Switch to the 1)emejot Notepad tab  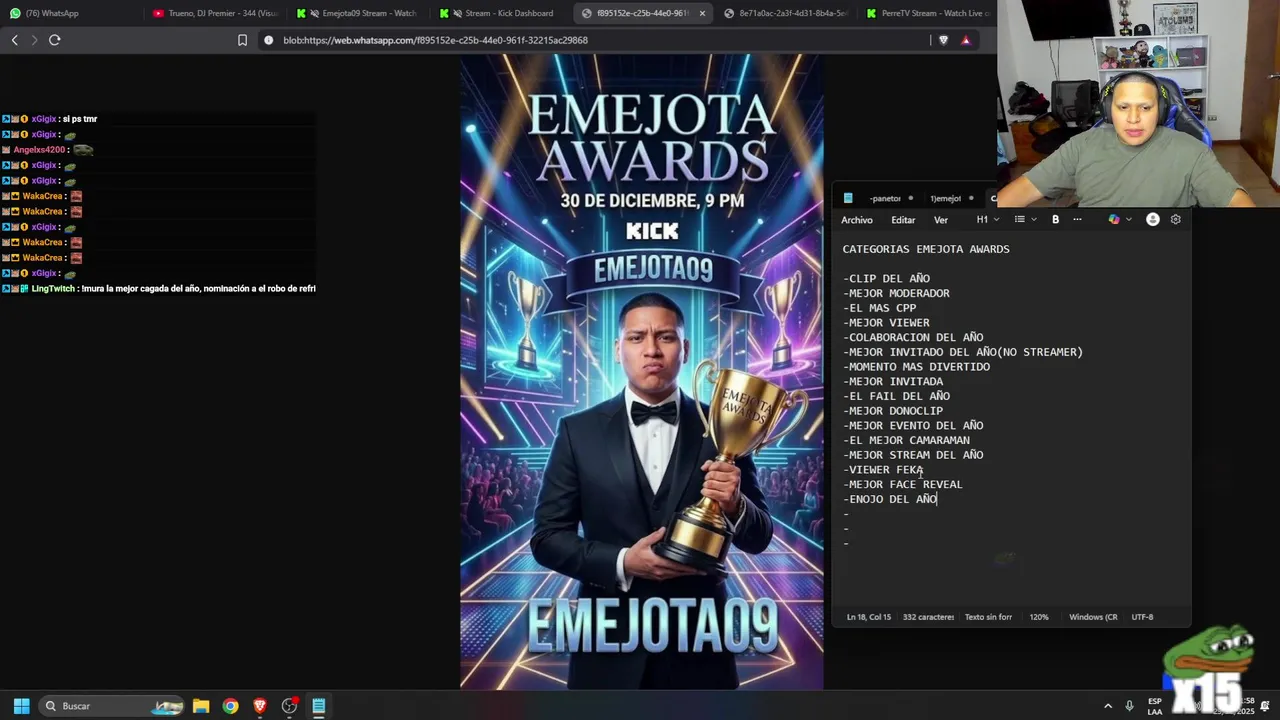click(946, 198)
